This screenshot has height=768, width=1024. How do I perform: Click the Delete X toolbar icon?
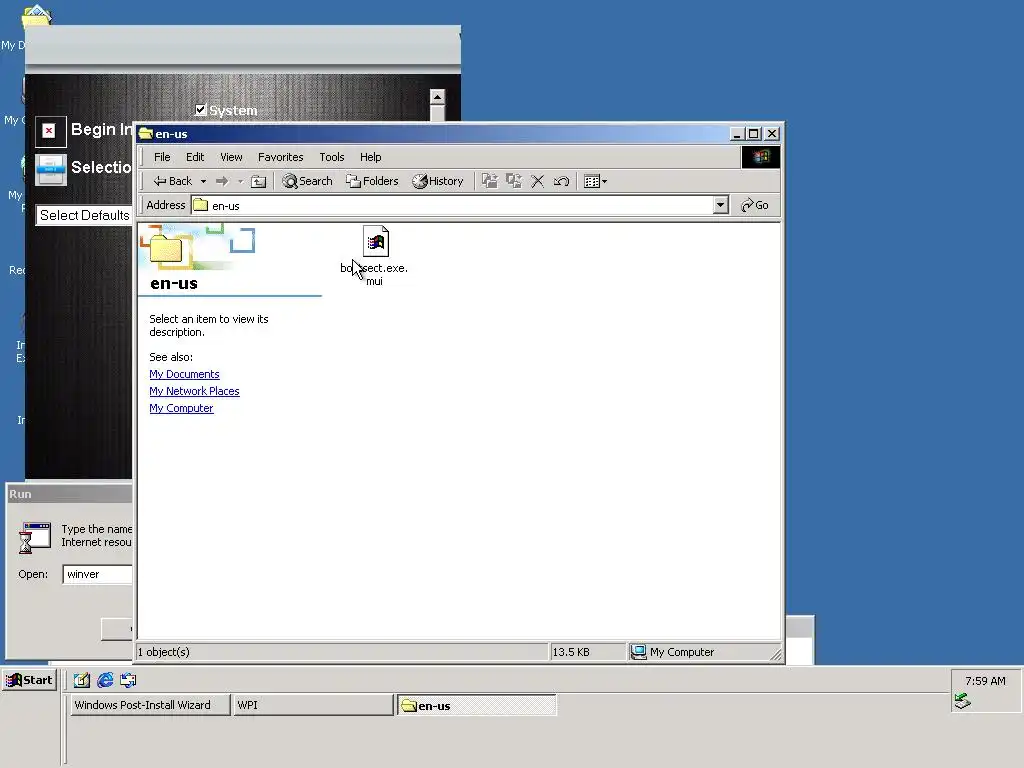pos(537,181)
